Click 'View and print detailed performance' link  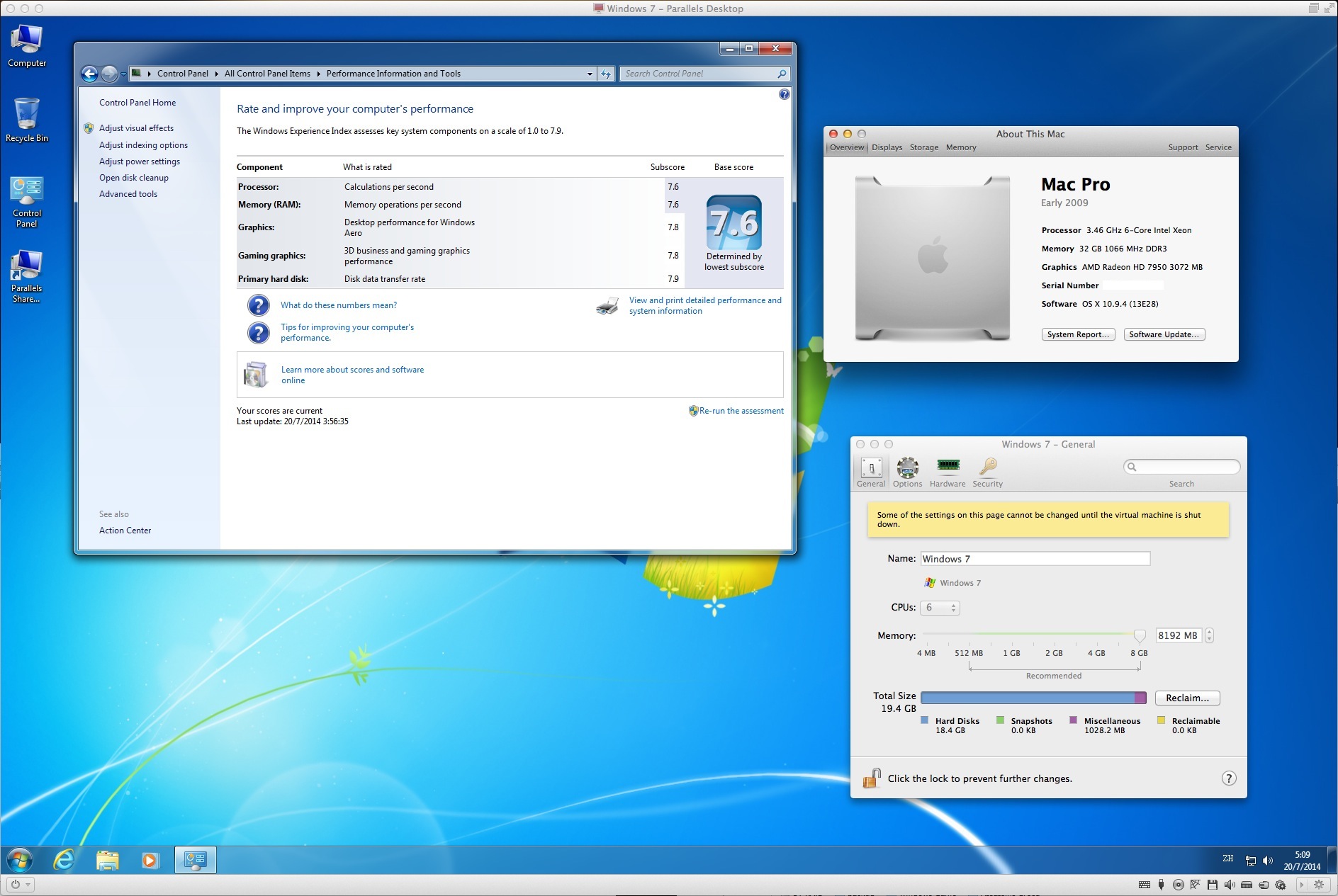705,305
